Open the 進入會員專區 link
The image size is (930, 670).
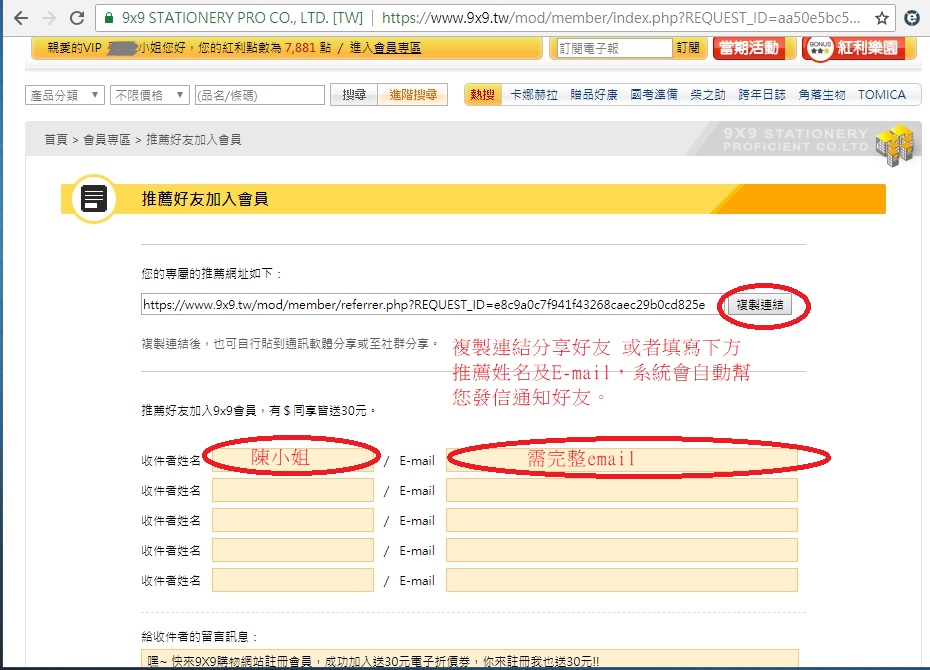[386, 47]
